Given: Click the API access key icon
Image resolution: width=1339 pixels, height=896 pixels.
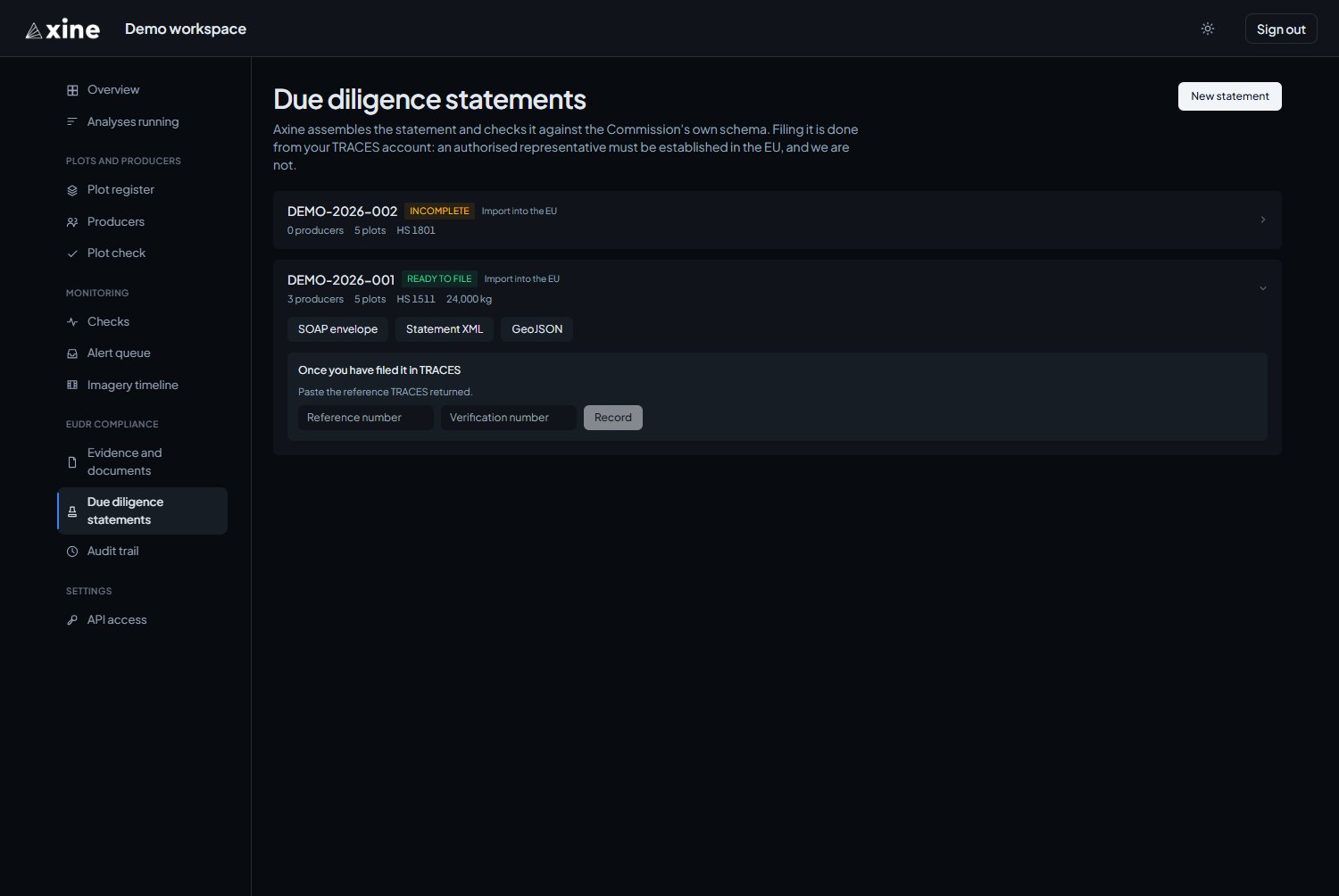Looking at the screenshot, I should (x=72, y=620).
